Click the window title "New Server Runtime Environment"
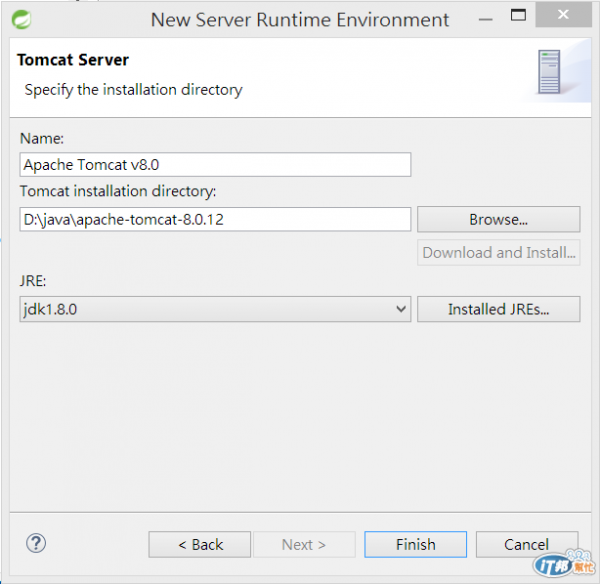Image resolution: width=600 pixels, height=584 pixels. pos(300,20)
